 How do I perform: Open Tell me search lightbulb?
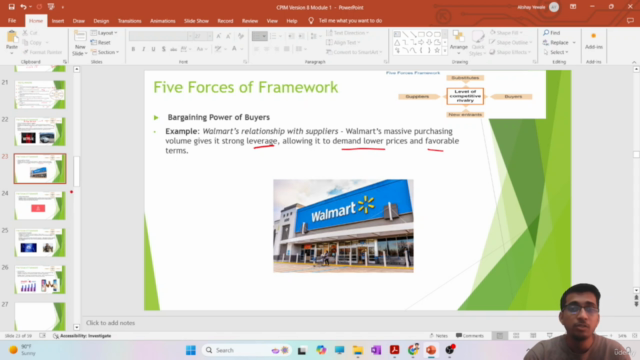pyautogui.click(x=311, y=20)
